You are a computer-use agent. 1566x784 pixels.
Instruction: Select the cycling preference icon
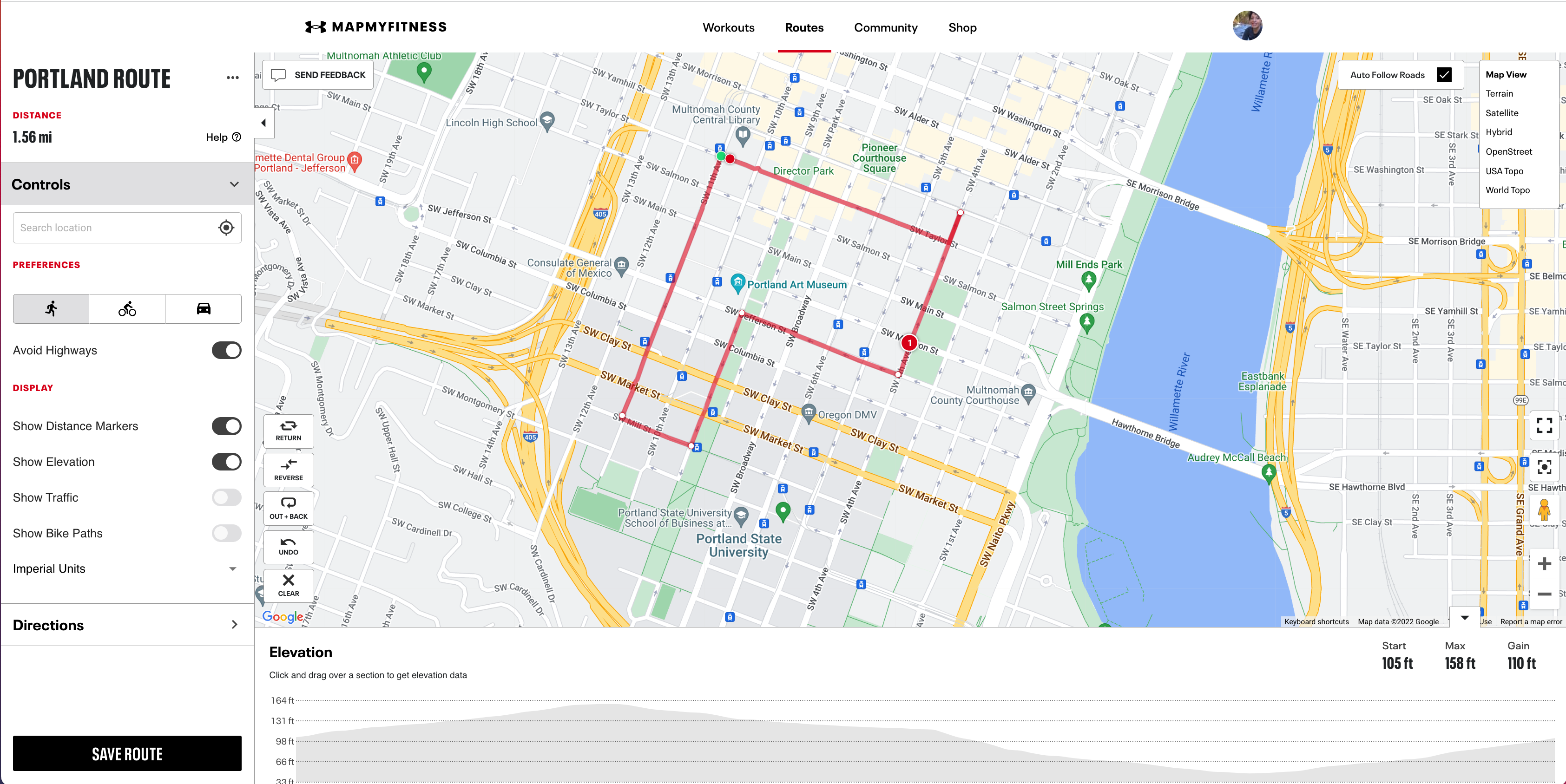(126, 309)
